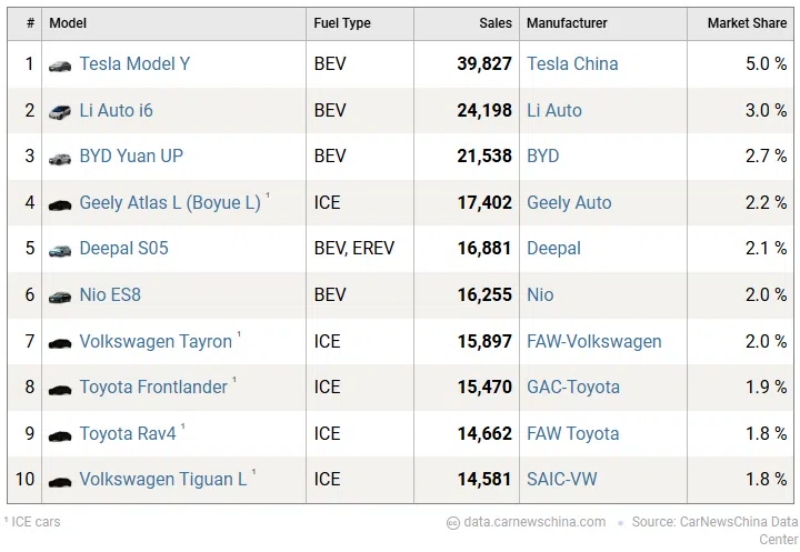
Task: Click the SAIC-VW manufacturer link
Action: tap(562, 479)
